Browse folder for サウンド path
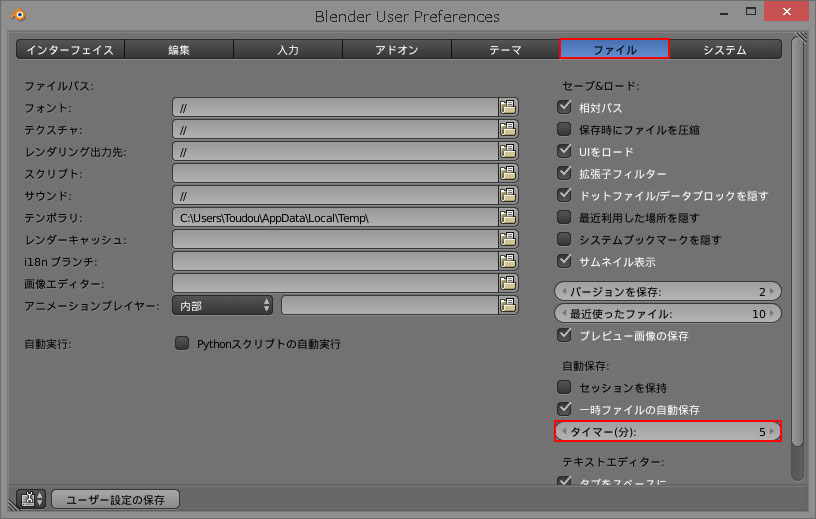 point(508,195)
